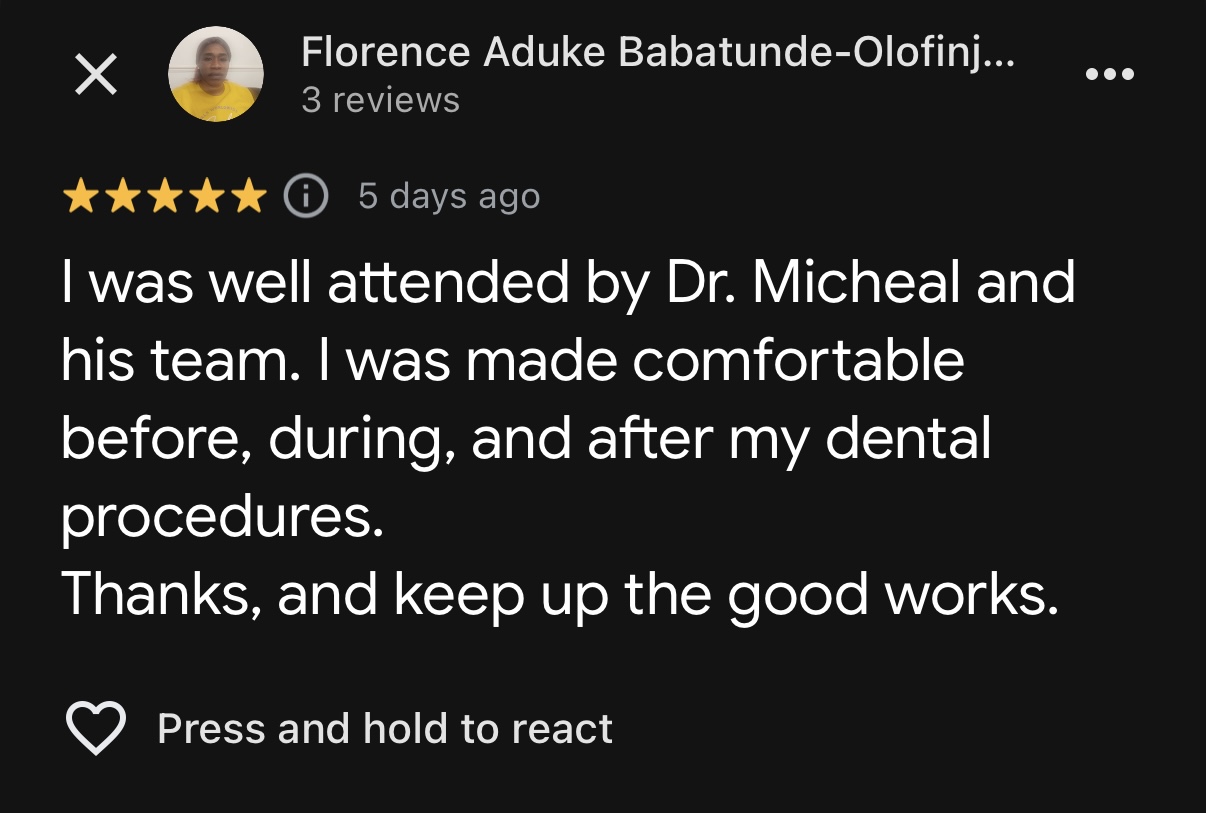This screenshot has height=813, width=1206.
Task: Click the first rating star
Action: tap(80, 197)
